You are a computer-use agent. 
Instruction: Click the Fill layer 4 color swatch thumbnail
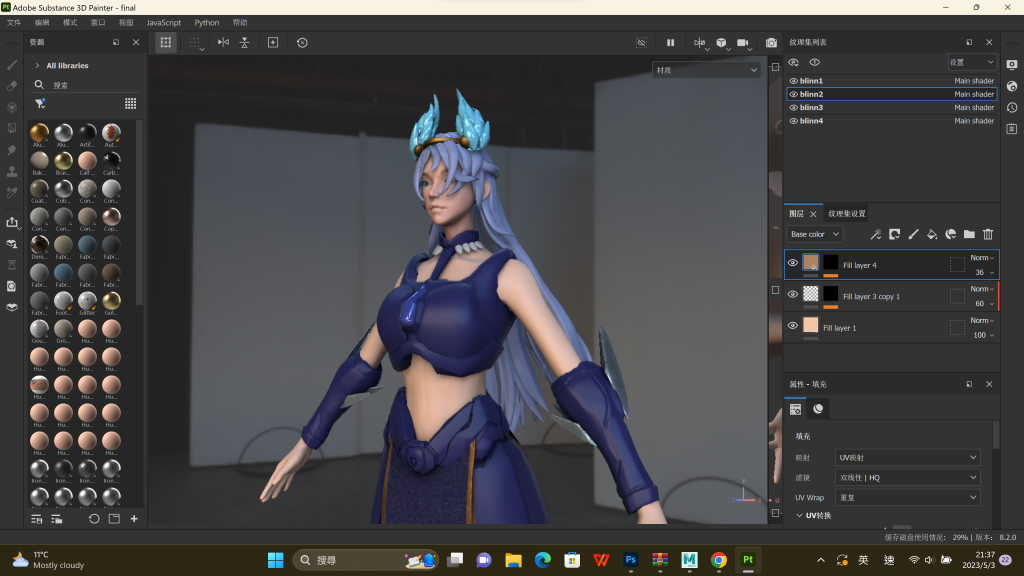point(810,263)
